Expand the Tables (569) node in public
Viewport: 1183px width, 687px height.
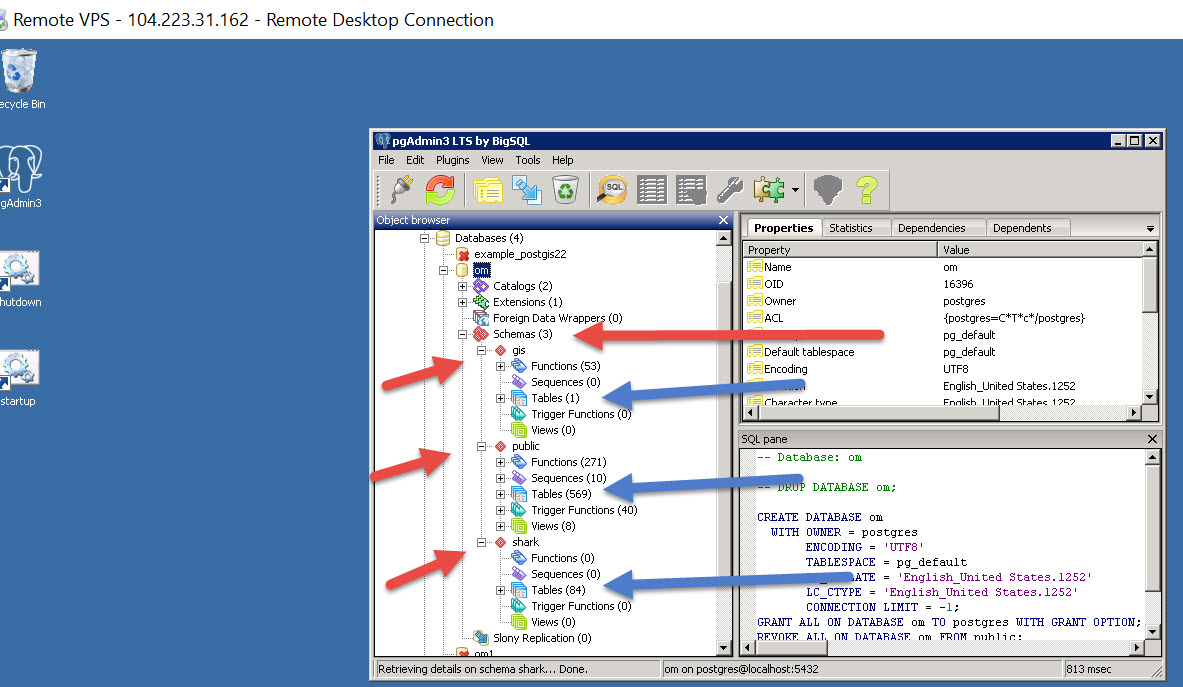(501, 494)
